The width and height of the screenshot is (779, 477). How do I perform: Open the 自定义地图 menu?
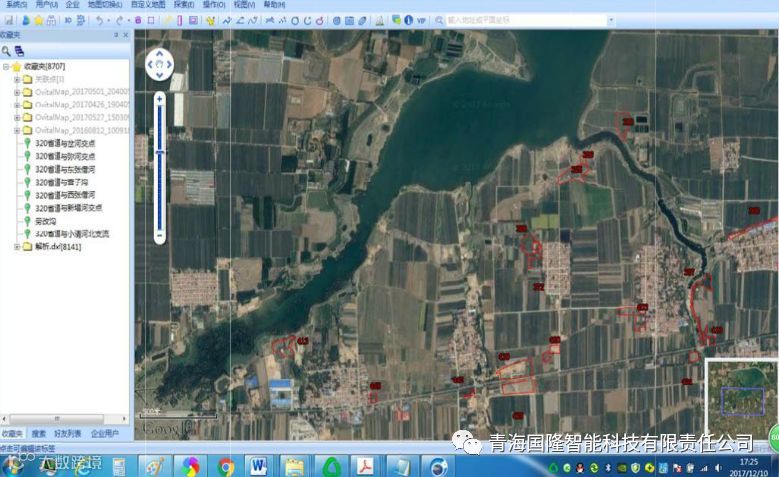[x=148, y=4]
